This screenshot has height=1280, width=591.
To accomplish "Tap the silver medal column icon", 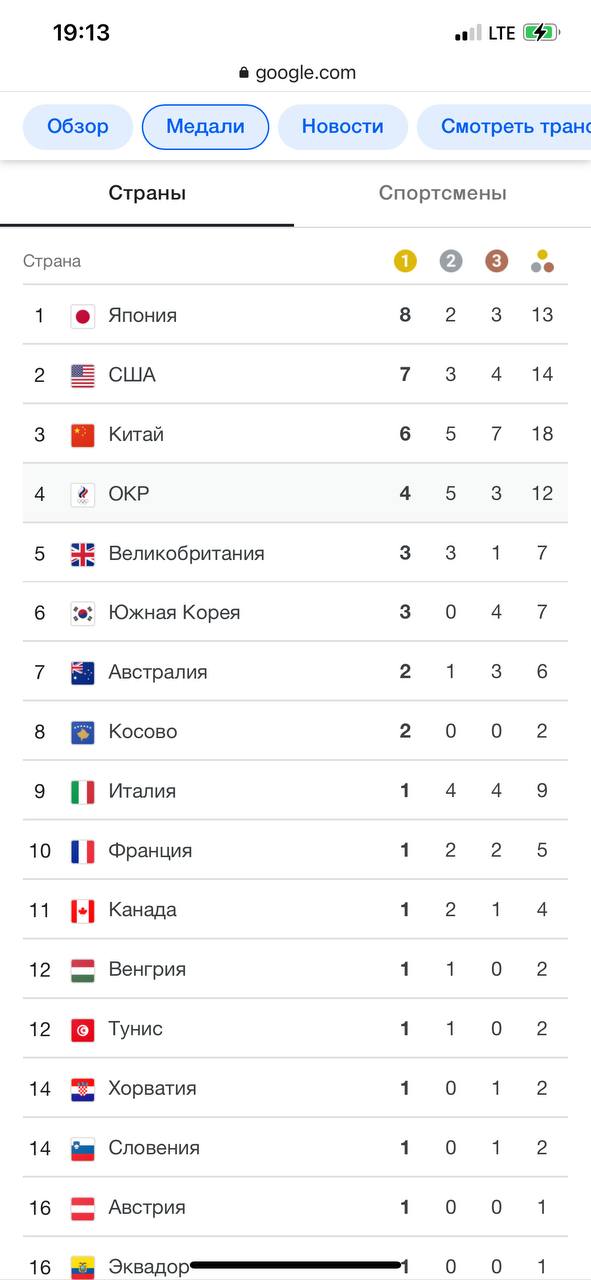I will (451, 261).
